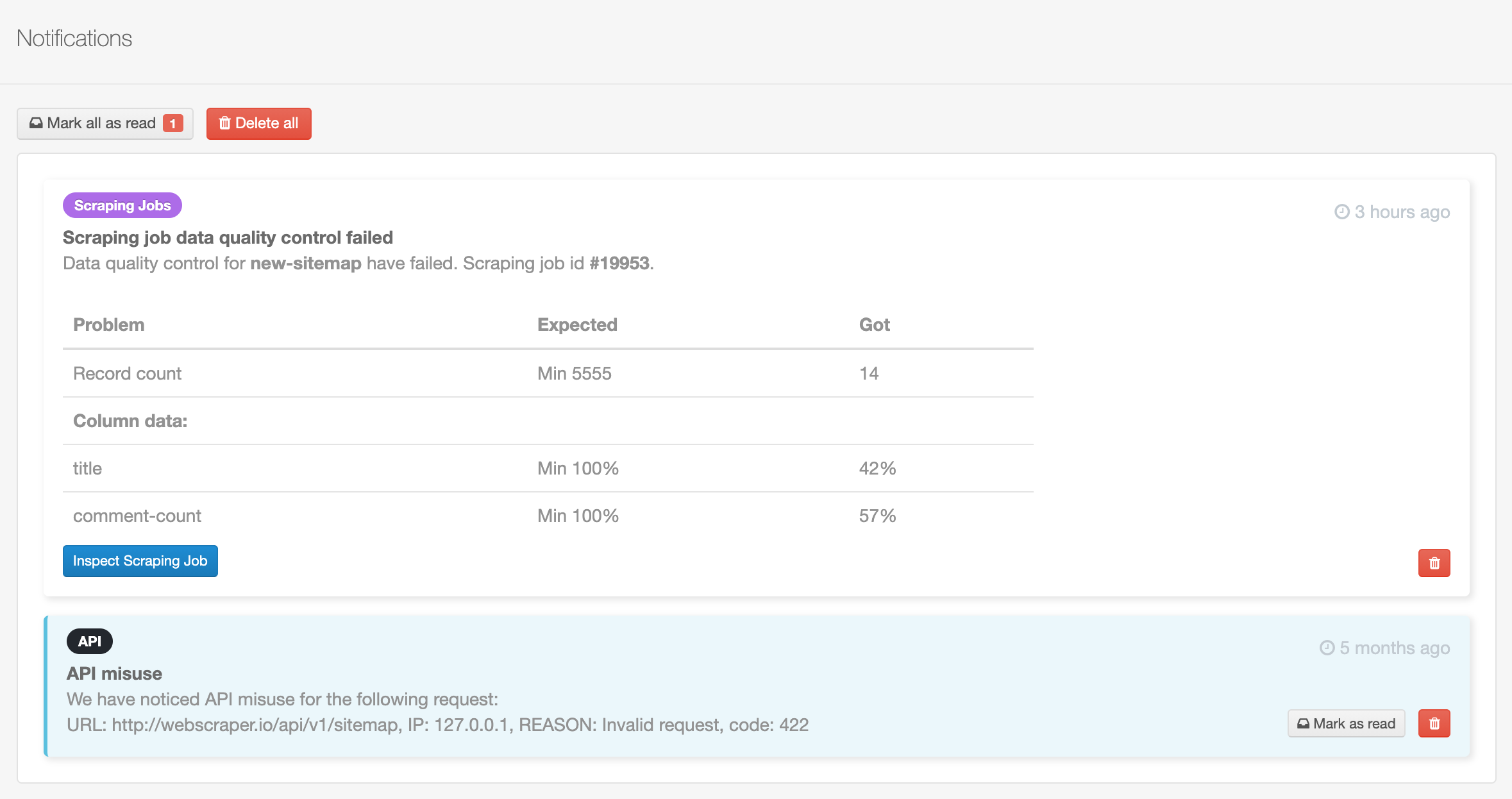1512x799 pixels.
Task: Open Inspect Scraping Job
Action: (140, 560)
